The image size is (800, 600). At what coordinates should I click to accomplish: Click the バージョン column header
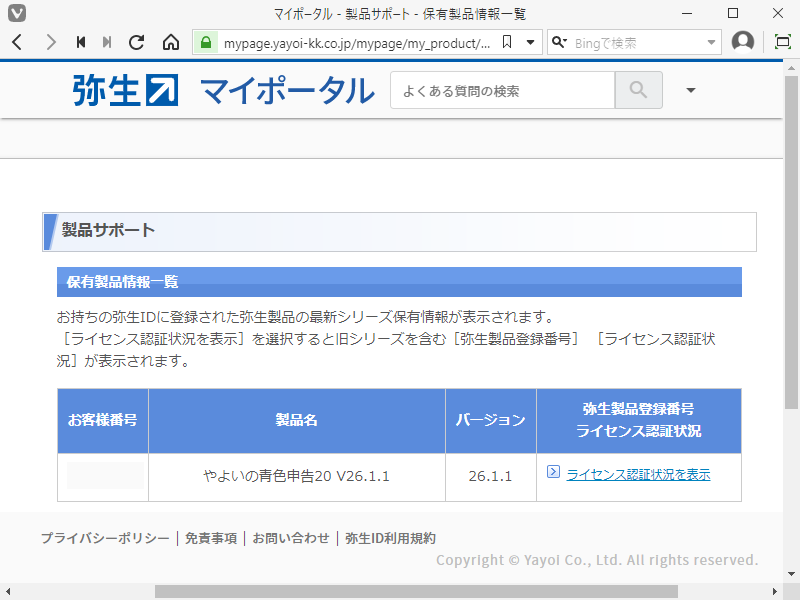point(490,420)
